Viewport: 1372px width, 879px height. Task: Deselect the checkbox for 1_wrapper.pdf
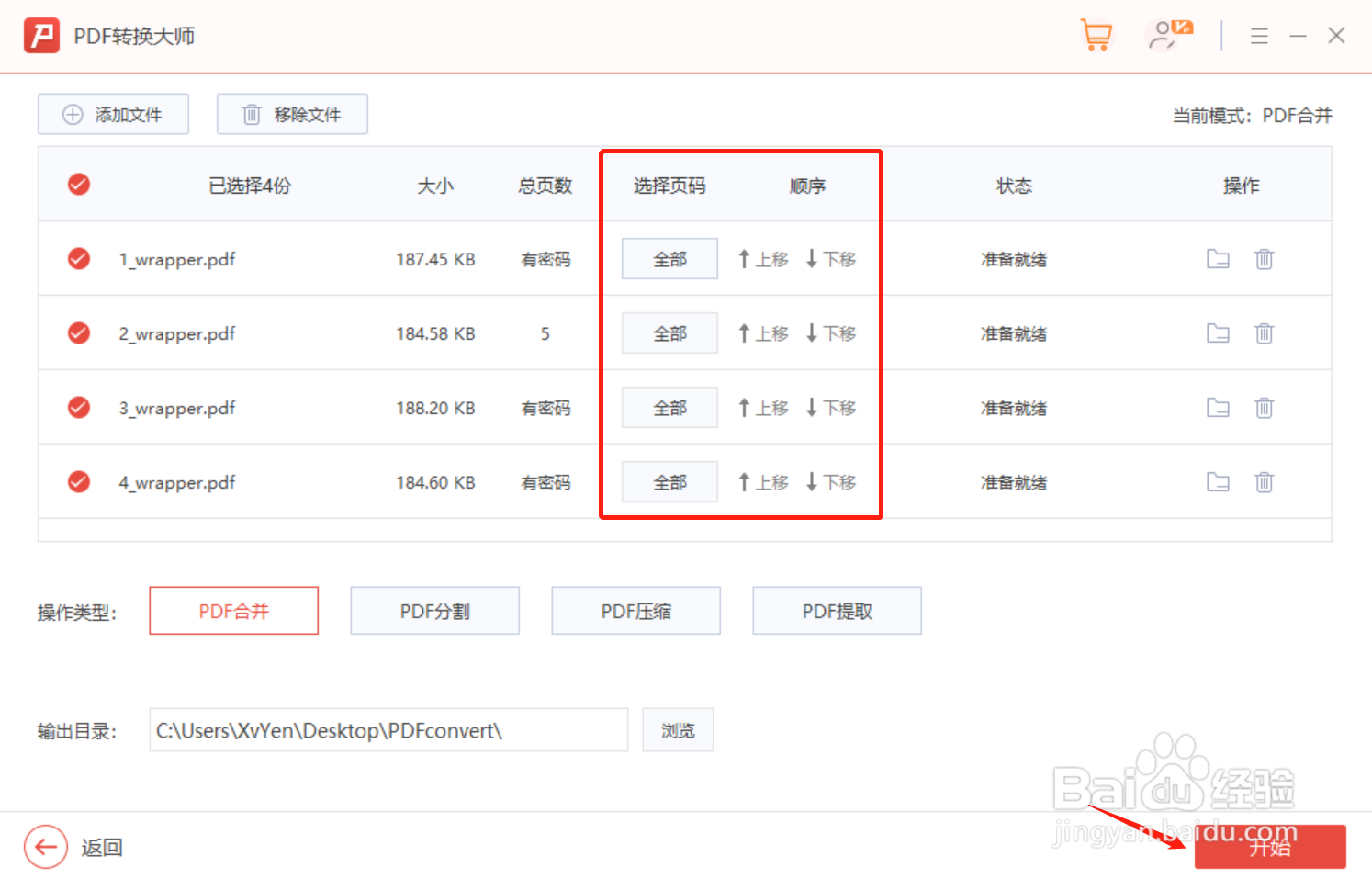(x=79, y=259)
